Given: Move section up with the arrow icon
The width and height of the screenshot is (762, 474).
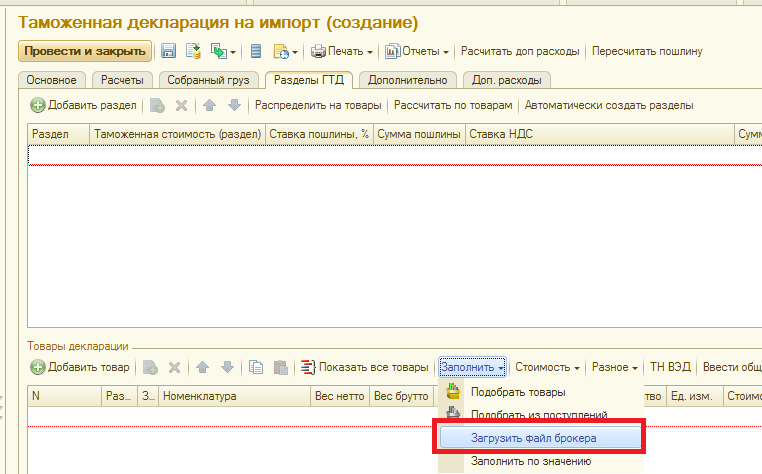Looking at the screenshot, I should coord(208,105).
